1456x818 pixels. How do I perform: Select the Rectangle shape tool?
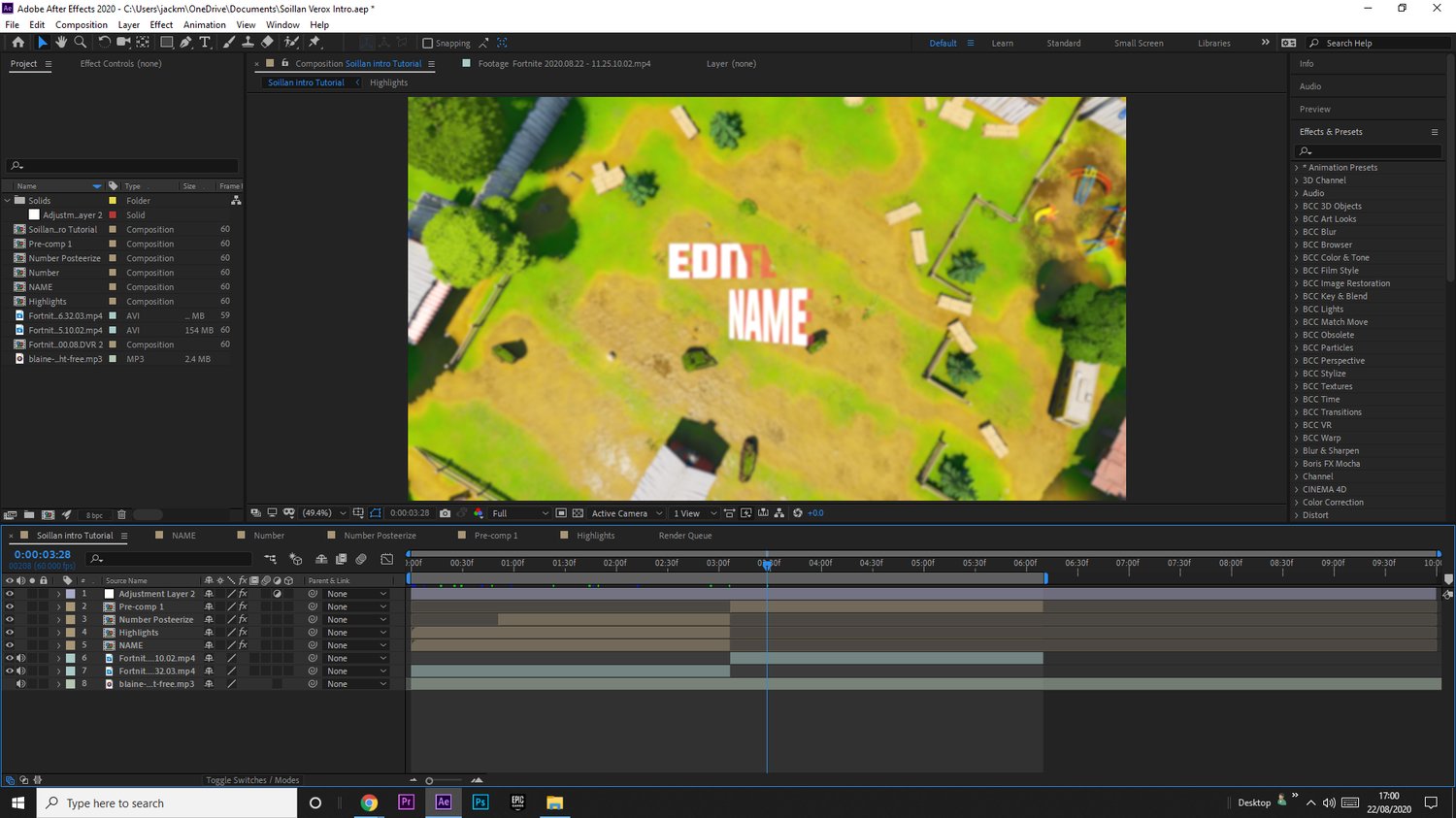[167, 43]
